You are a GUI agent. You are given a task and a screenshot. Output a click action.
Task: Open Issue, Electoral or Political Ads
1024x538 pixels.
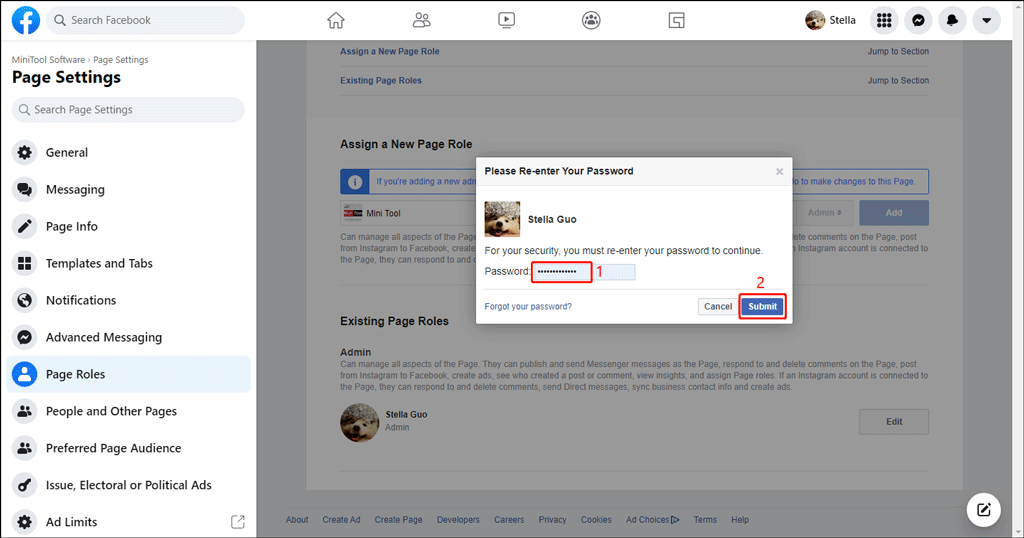pos(128,485)
